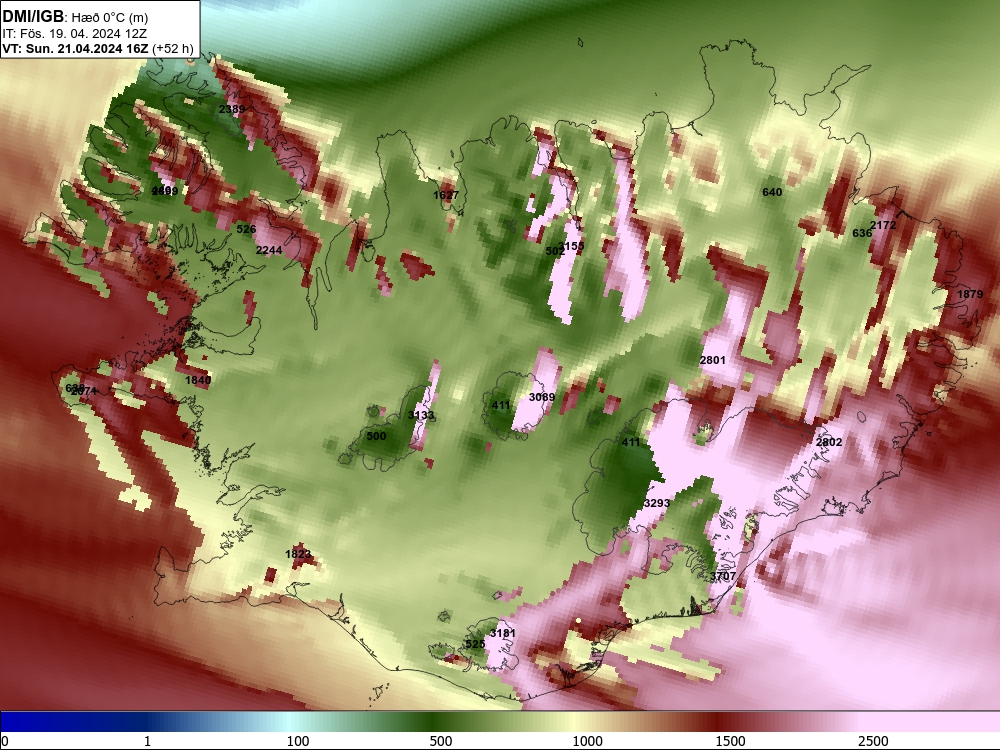Image resolution: width=1000 pixels, height=750 pixels.
Task: Click the 1879 value label on the map
Action: point(970,294)
